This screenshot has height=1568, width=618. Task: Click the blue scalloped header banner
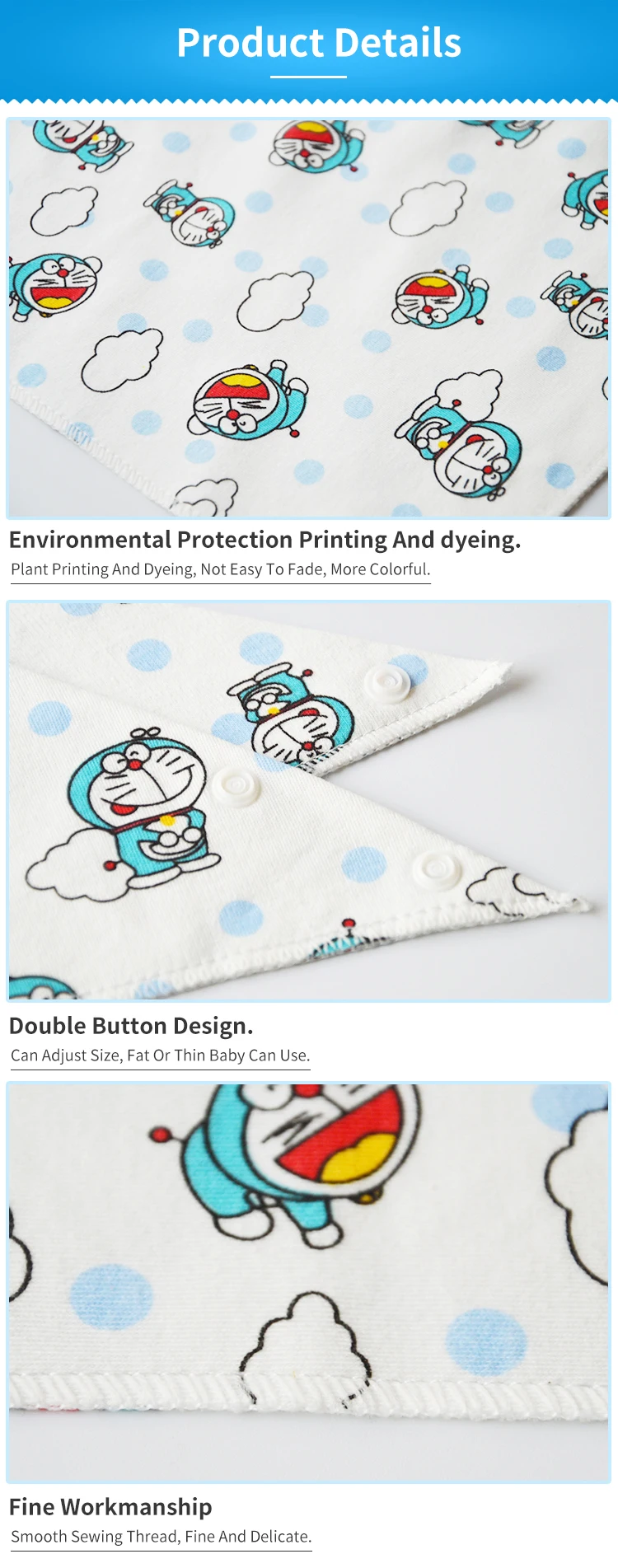pos(309,51)
